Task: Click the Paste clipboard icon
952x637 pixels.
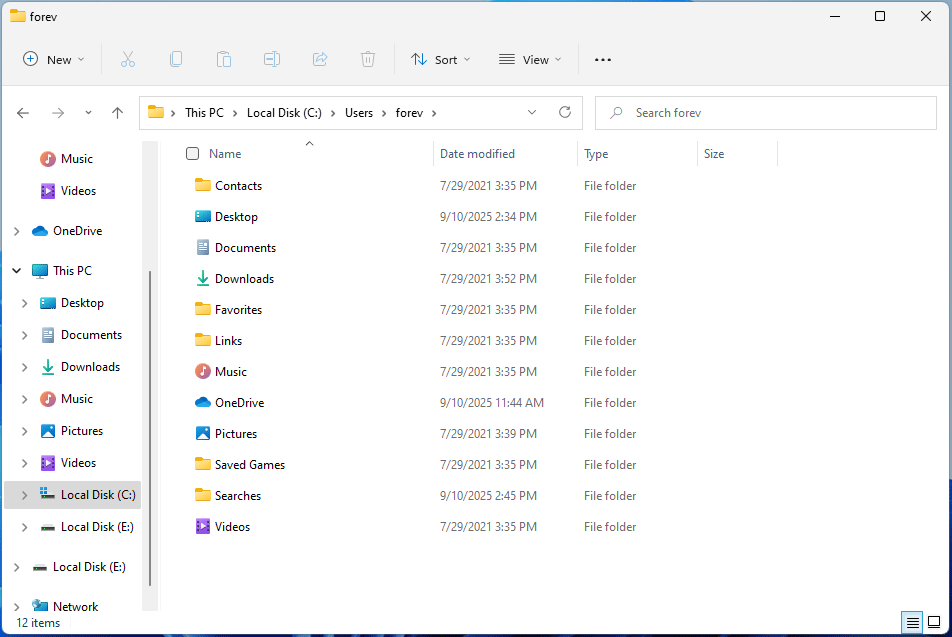Action: (224, 60)
